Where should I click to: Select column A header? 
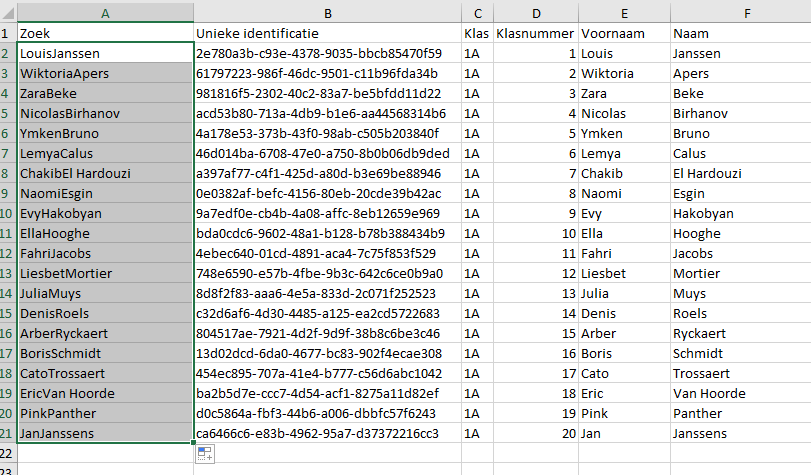pyautogui.click(x=106, y=13)
